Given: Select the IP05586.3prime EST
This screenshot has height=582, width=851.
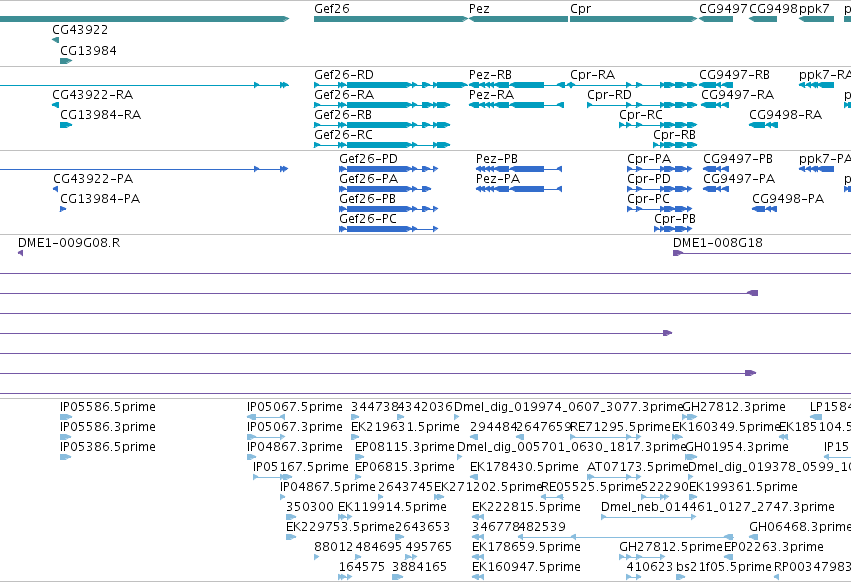Looking at the screenshot, I should point(66,437).
